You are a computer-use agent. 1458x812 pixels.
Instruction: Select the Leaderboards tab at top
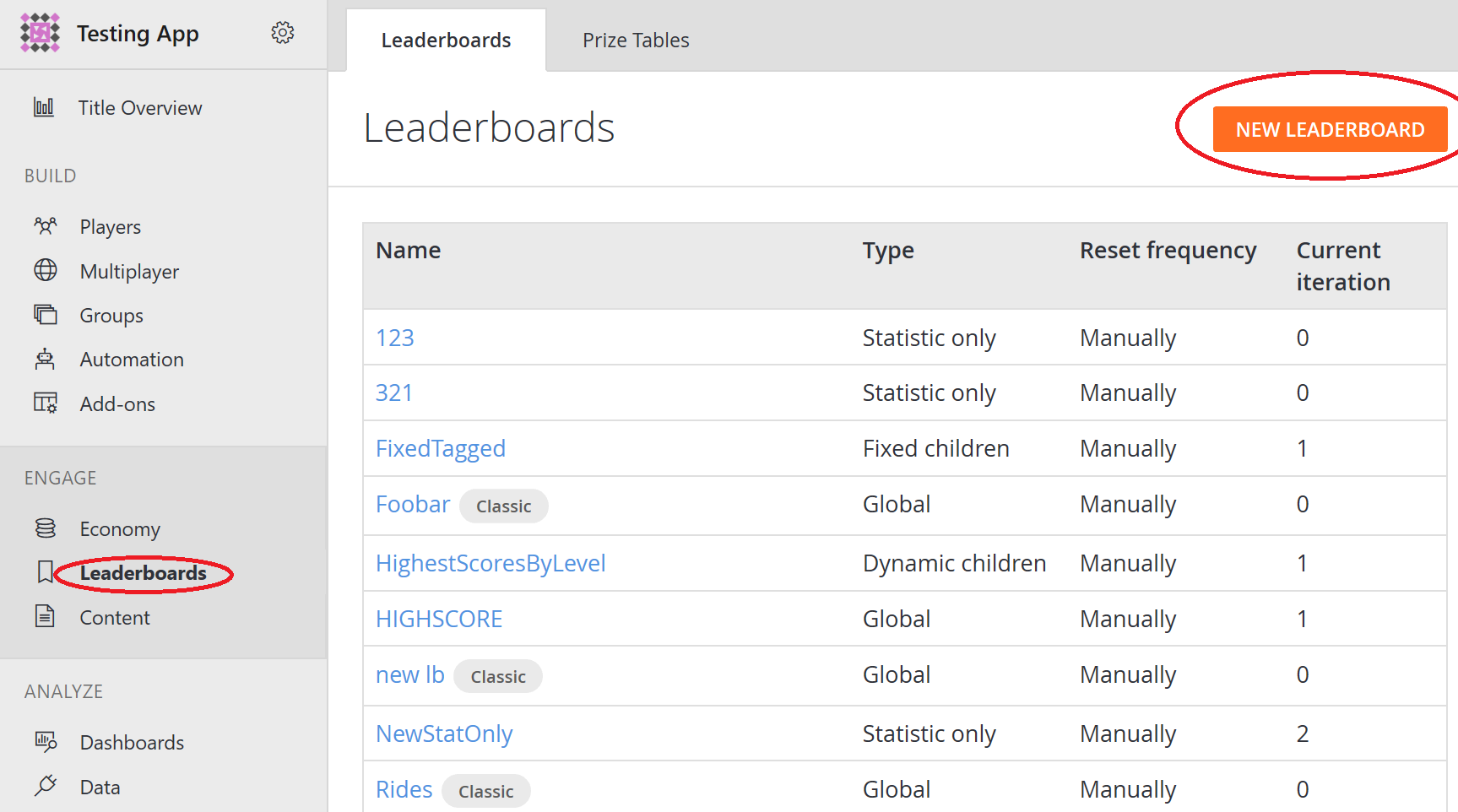click(446, 40)
